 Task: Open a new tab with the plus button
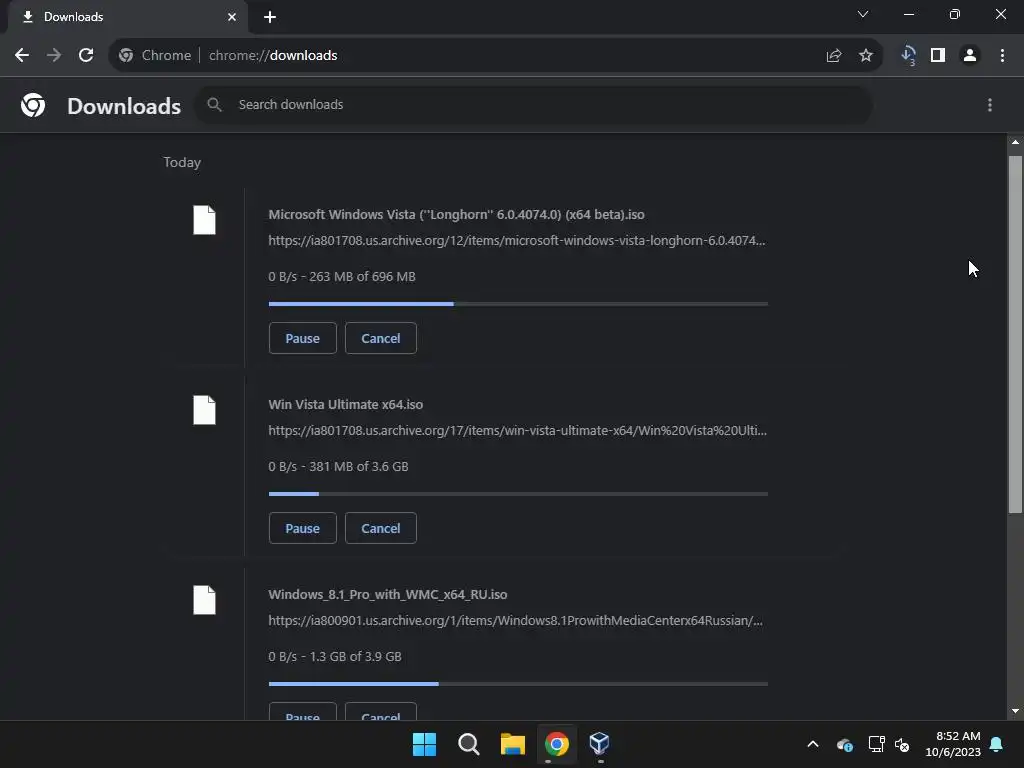270,17
